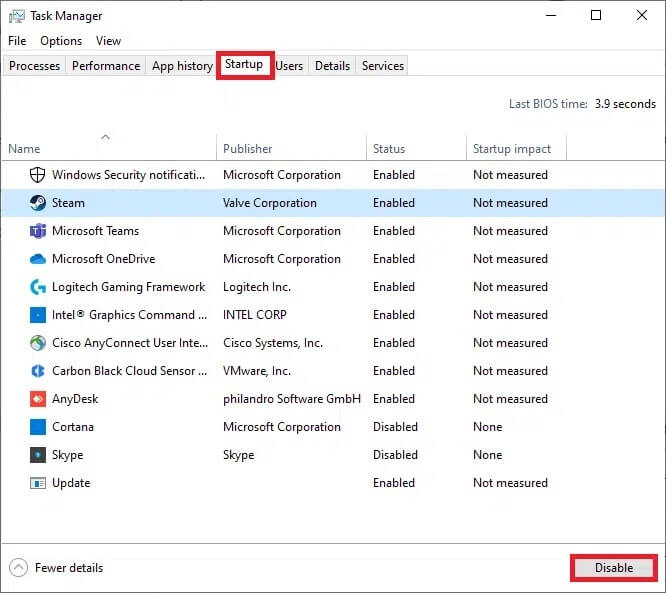Image resolution: width=666 pixels, height=593 pixels.
Task: Click the Logitech Gaming Framework icon
Action: point(38,287)
